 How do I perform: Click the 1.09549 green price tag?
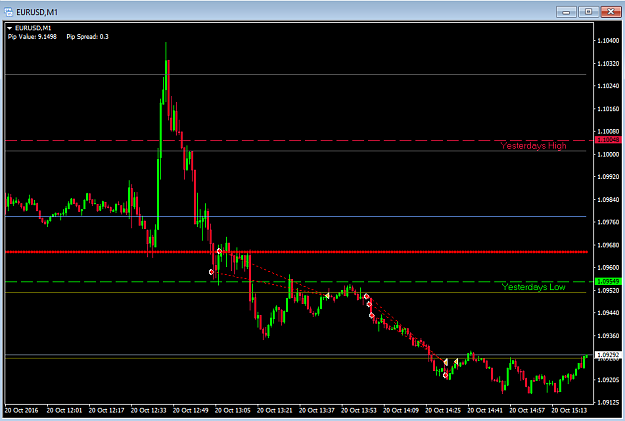(x=608, y=281)
